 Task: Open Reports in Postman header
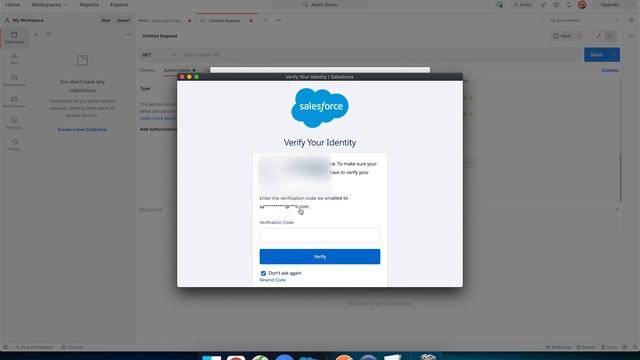coord(89,5)
